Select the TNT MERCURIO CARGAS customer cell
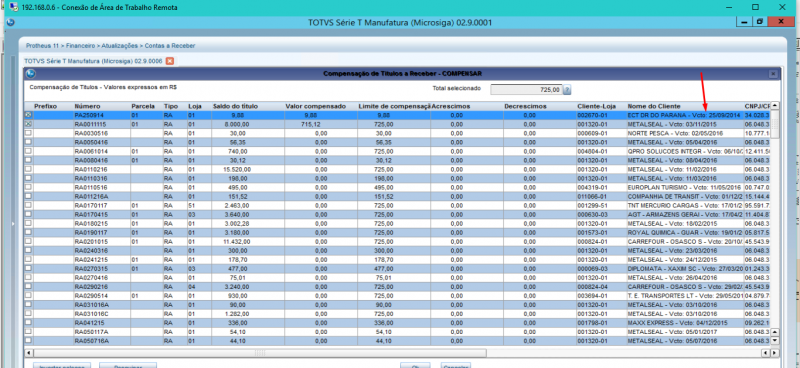The width and height of the screenshot is (800, 368). (x=685, y=205)
